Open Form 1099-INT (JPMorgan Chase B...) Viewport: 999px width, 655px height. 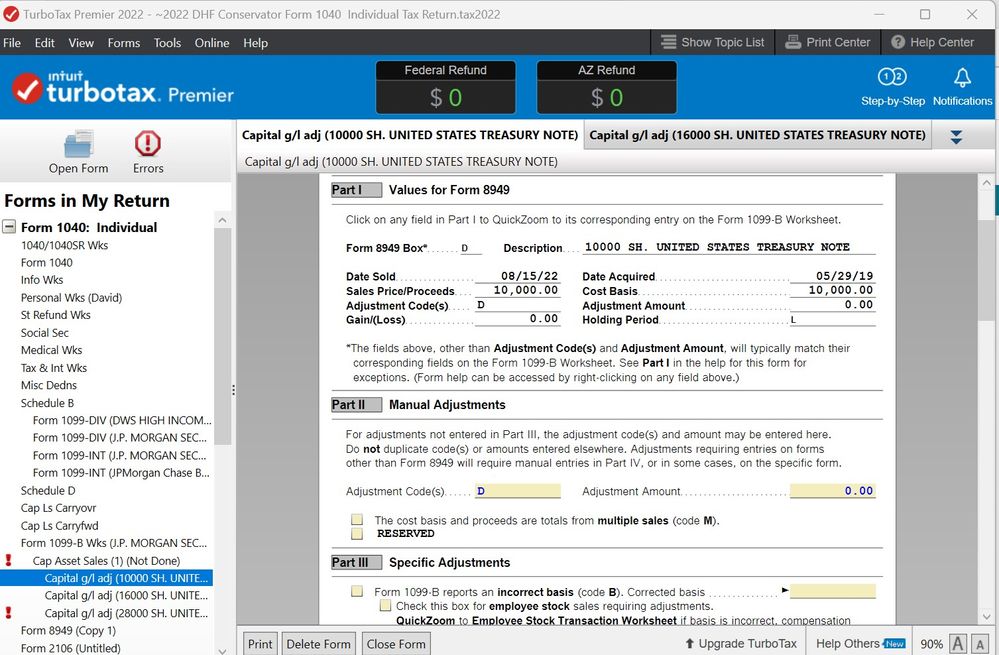click(121, 473)
